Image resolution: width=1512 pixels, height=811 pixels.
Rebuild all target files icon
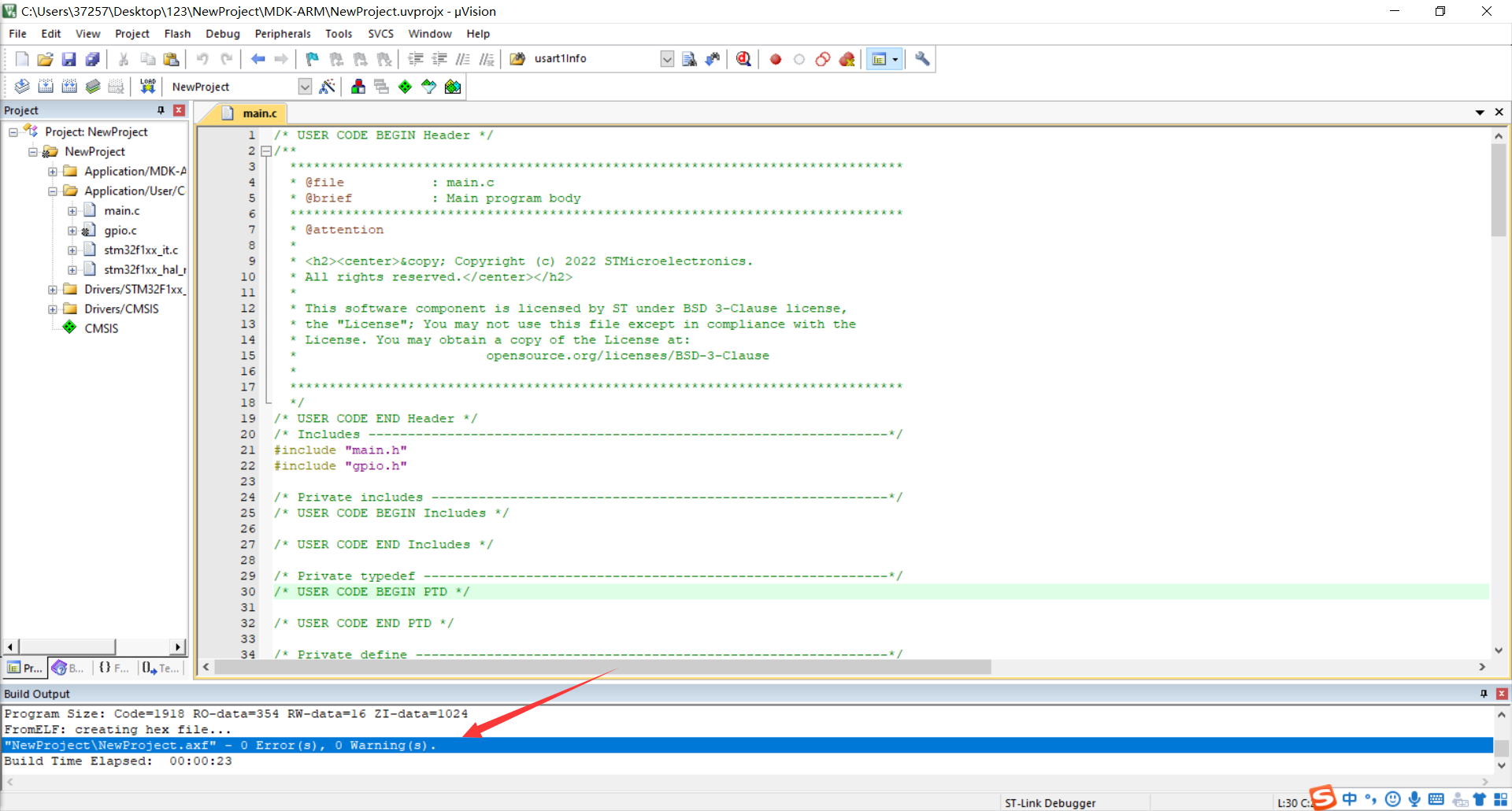click(x=69, y=87)
